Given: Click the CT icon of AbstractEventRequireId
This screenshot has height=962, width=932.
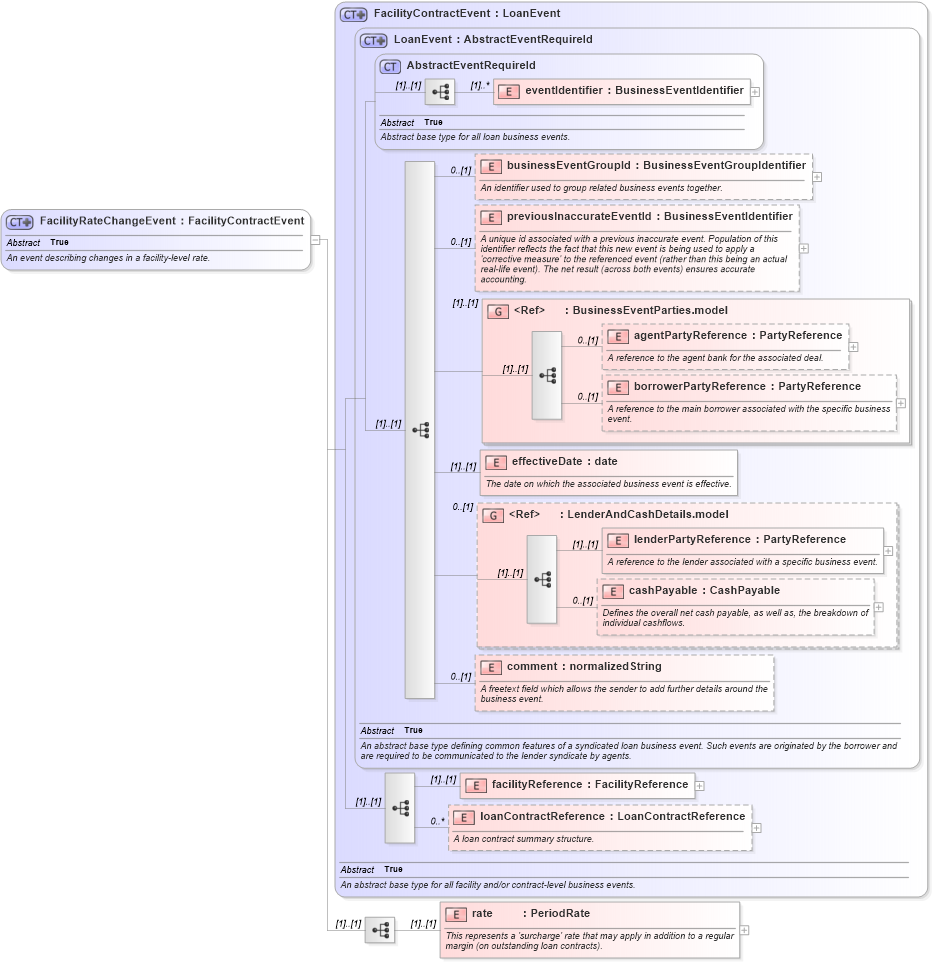Looking at the screenshot, I should pyautogui.click(x=389, y=65).
